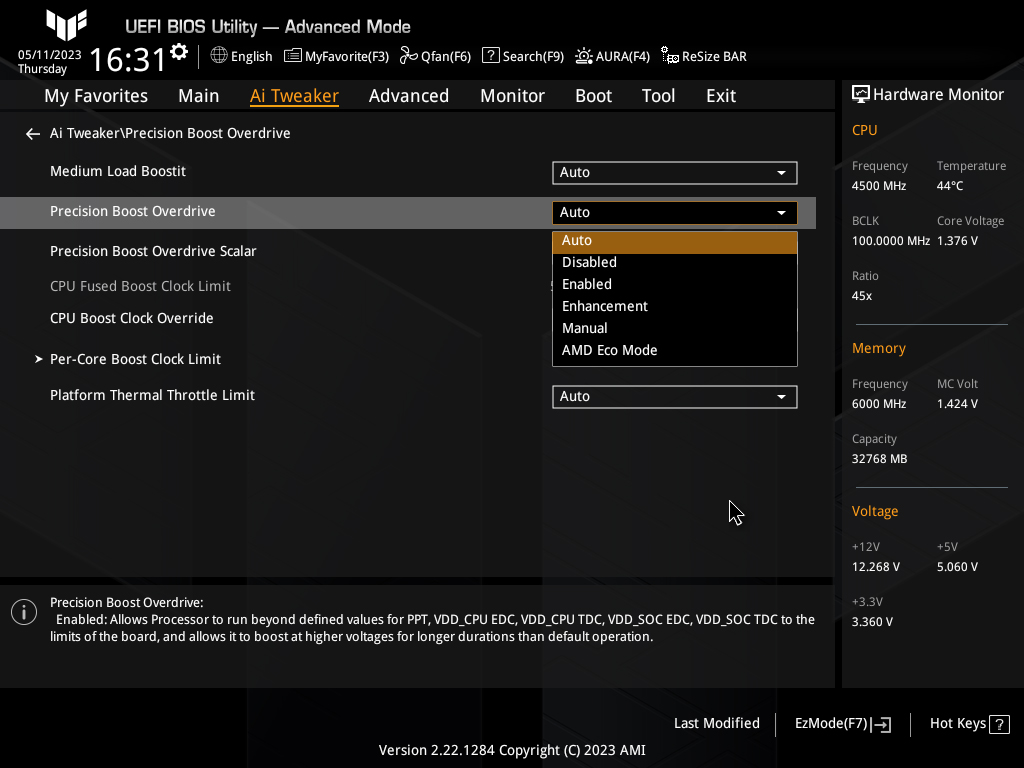Viewport: 1024px width, 768px height.
Task: Click the Hardware Monitor screen icon
Action: pos(861,95)
